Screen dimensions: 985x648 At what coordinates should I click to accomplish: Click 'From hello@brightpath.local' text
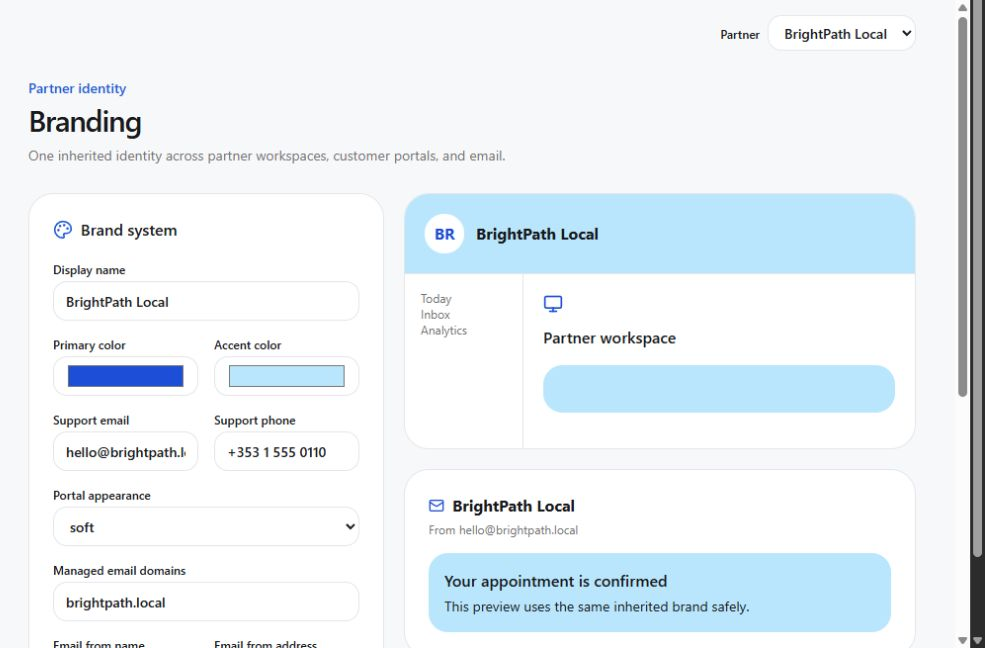(x=503, y=530)
